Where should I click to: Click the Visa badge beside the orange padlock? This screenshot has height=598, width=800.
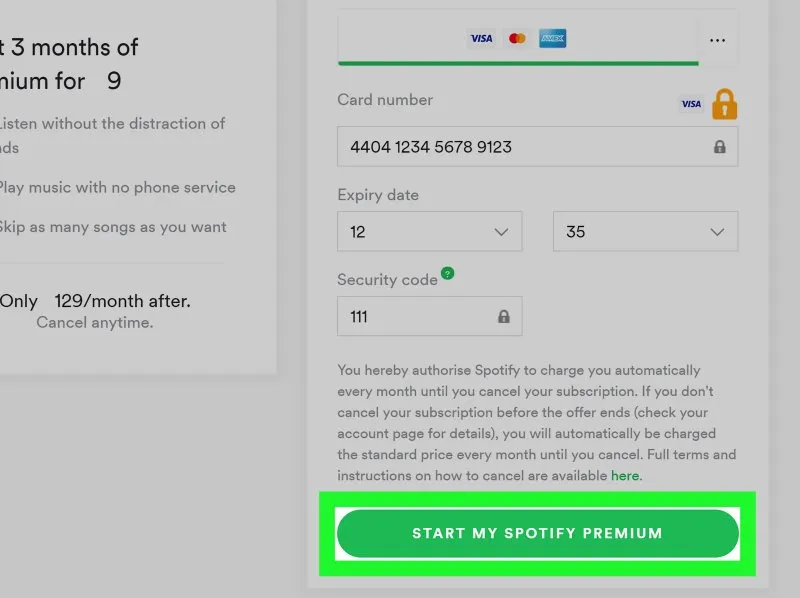coord(691,104)
